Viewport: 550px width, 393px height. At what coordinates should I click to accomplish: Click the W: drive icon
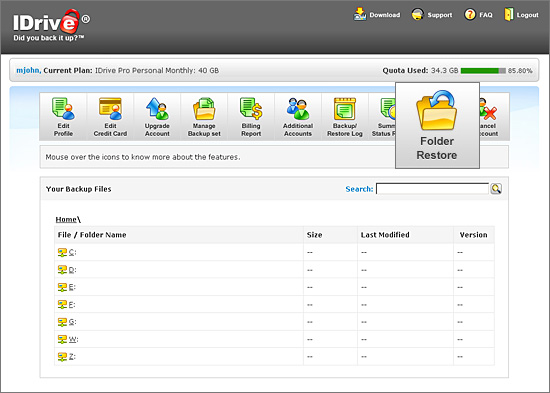point(62,339)
